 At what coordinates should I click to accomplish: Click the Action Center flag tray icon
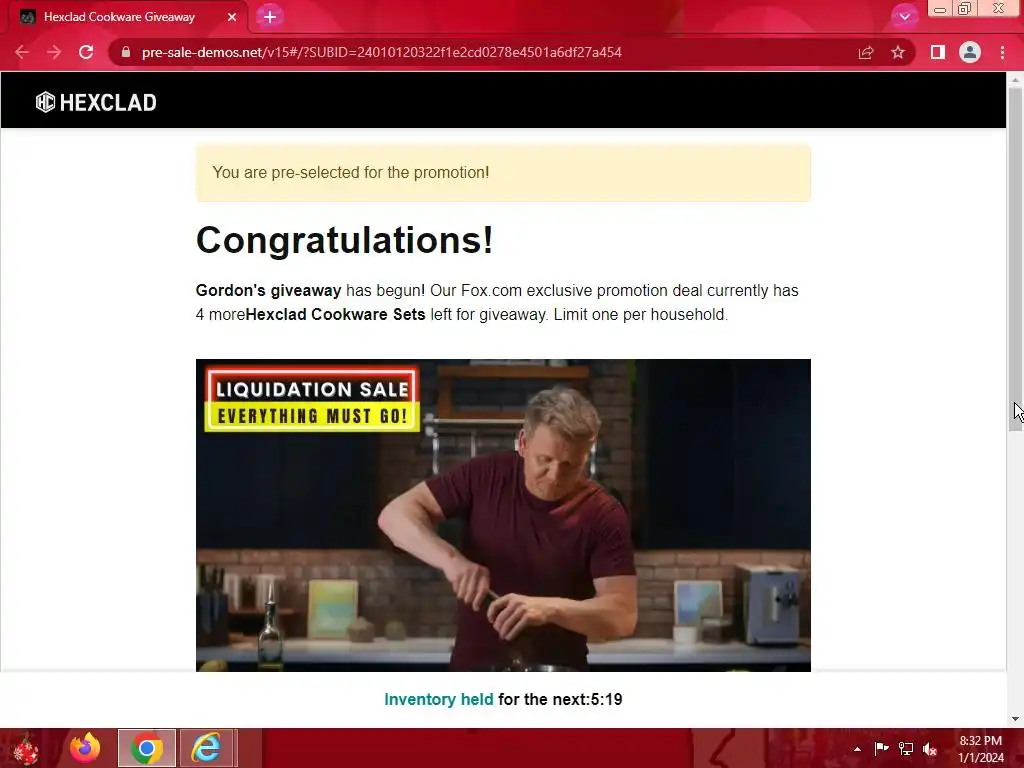click(x=881, y=748)
